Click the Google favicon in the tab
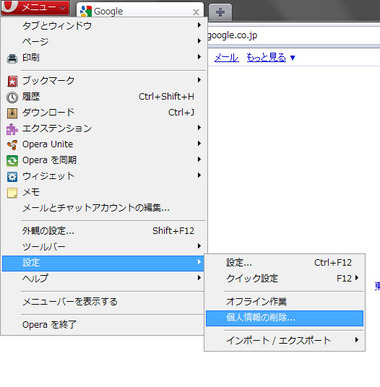This screenshot has width=380, height=387. pyautogui.click(x=86, y=11)
